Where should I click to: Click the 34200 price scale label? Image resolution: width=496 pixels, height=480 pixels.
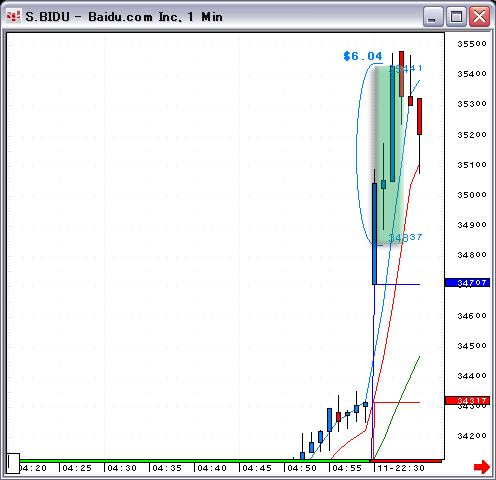pyautogui.click(x=472, y=436)
